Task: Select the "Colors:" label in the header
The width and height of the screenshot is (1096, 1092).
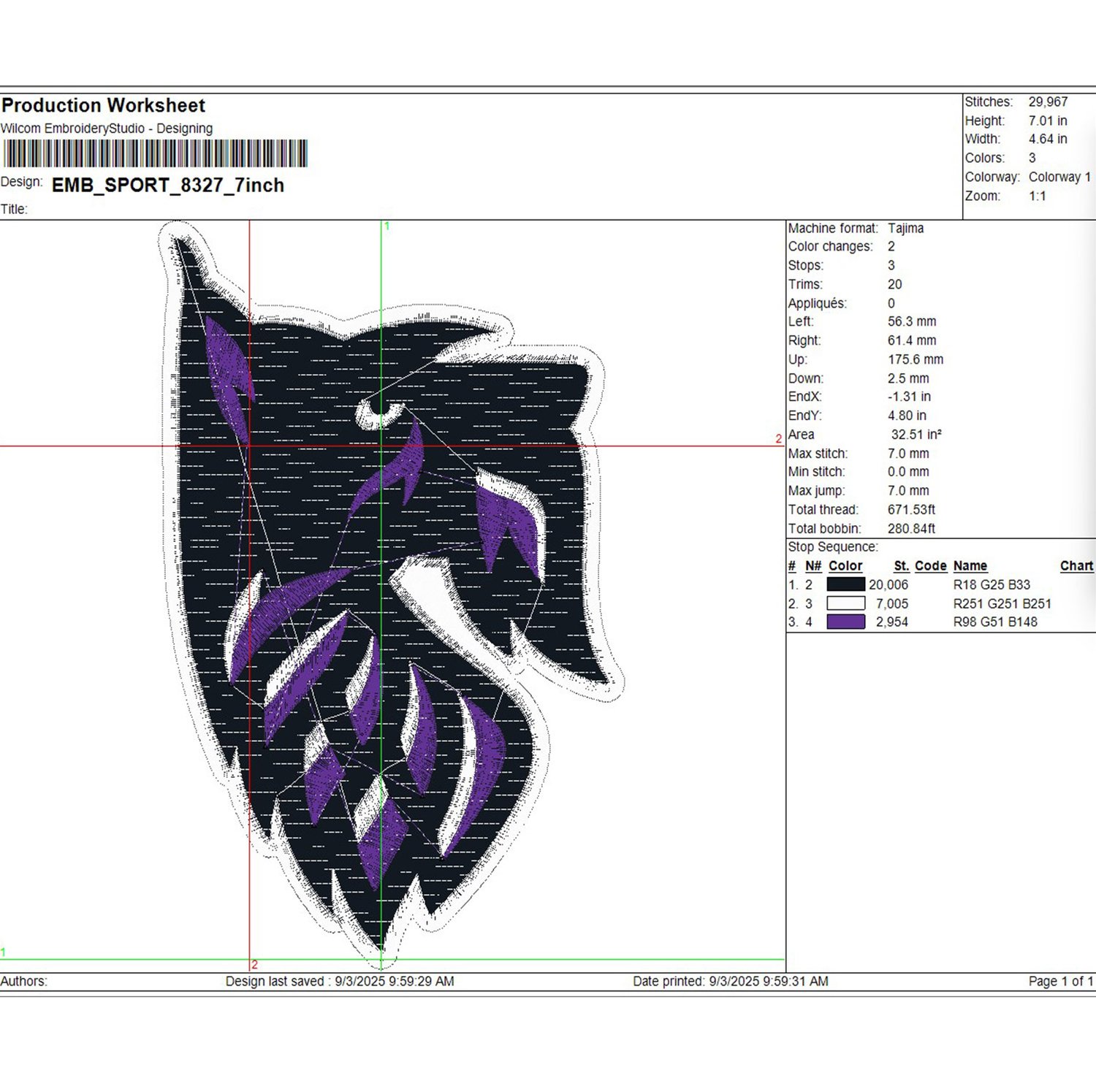Action: [985, 158]
